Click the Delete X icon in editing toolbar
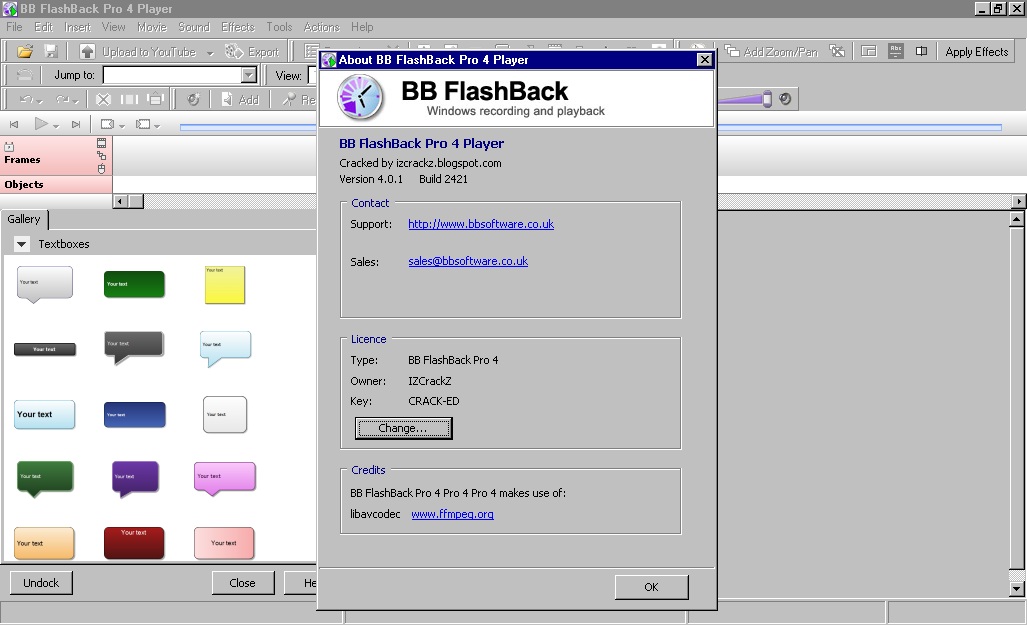This screenshot has height=626, width=1027. tap(103, 100)
